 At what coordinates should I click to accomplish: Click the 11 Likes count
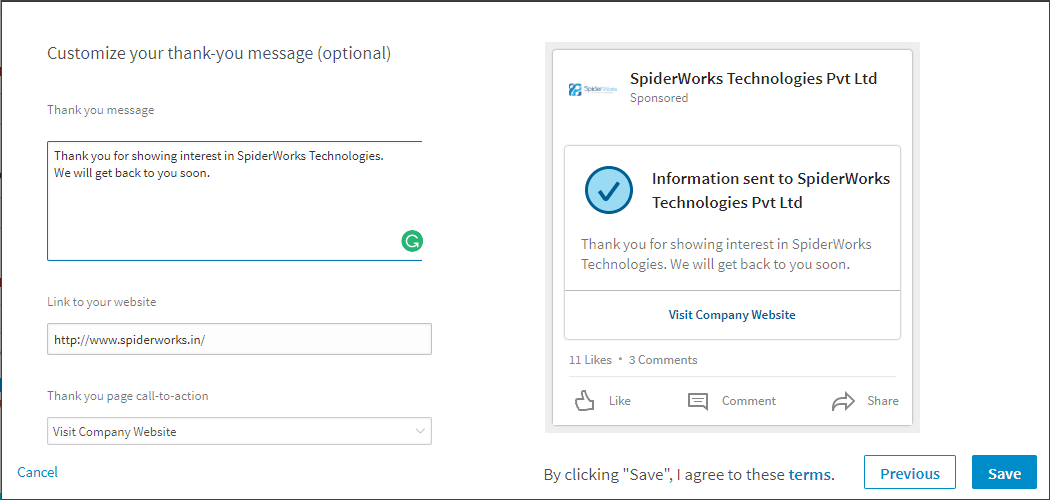click(590, 360)
